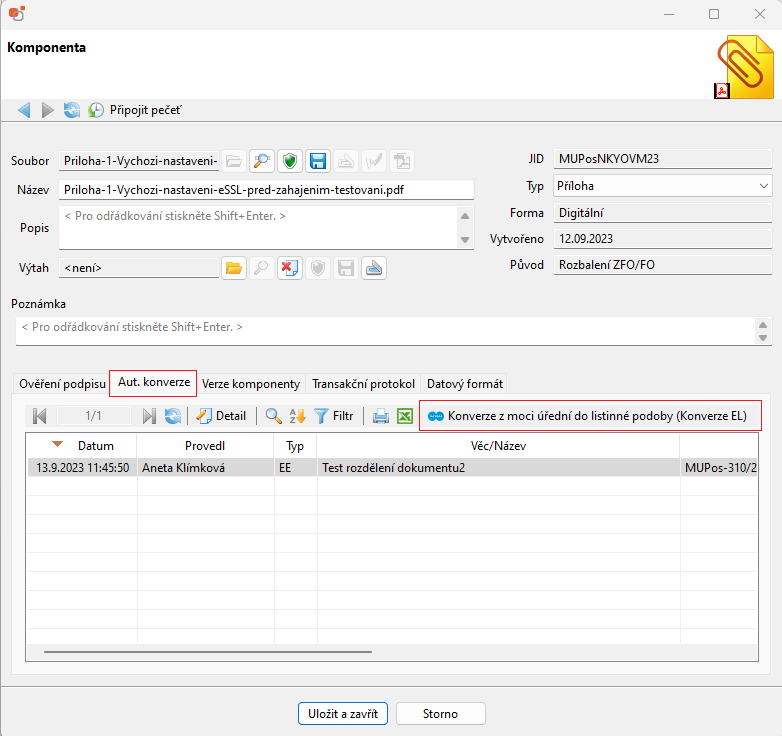
Task: Click the preview magnifier icon next to Soubor
Action: [262, 160]
